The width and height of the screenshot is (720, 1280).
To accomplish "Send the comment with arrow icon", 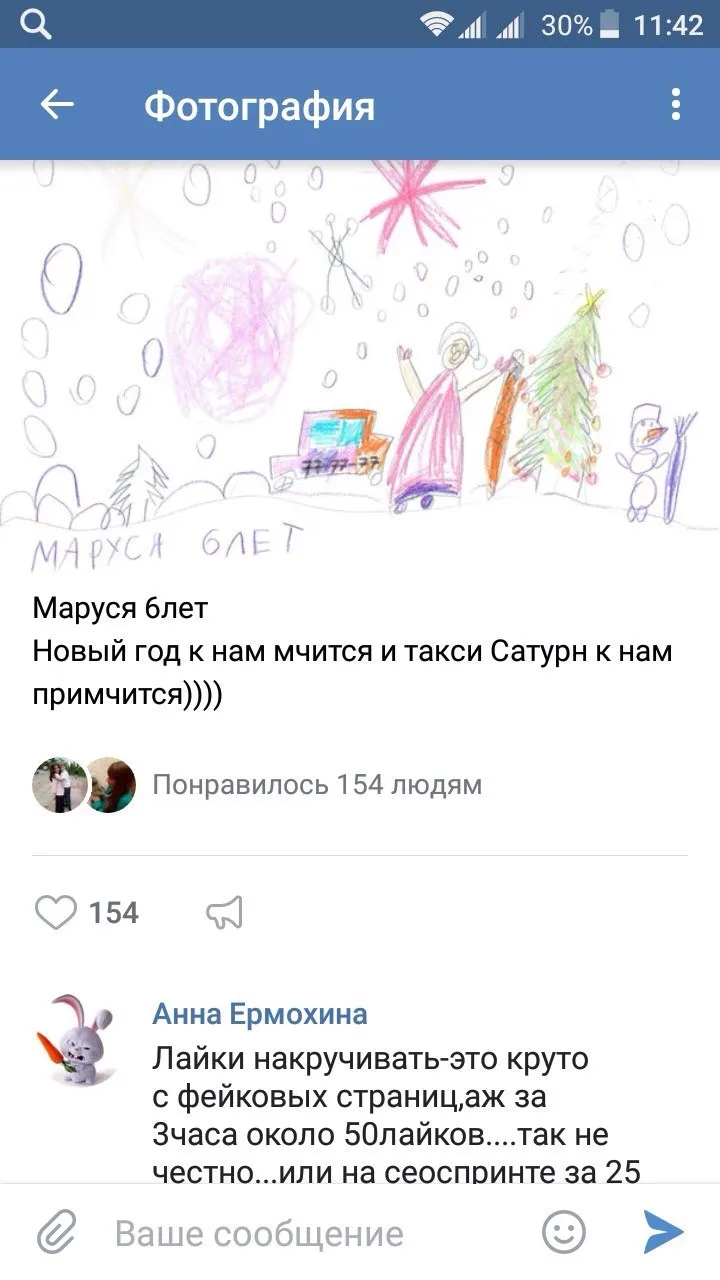I will [x=663, y=1232].
